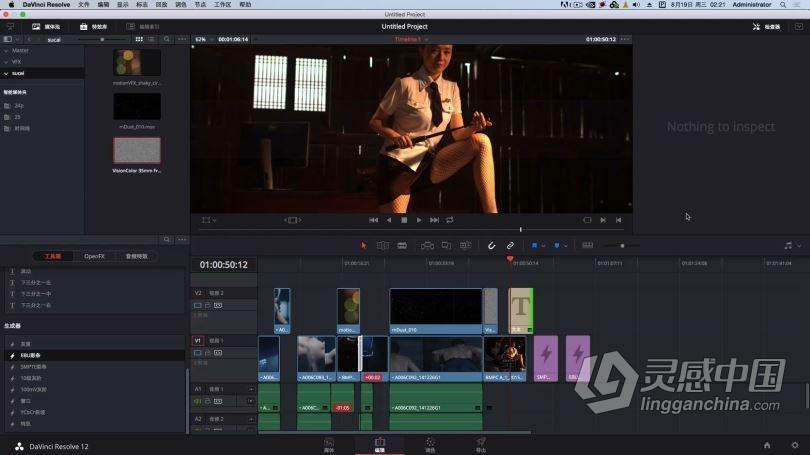Viewport: 810px width, 455px height.
Task: Toggle the Effects Library panel button
Action: [x=94, y=26]
